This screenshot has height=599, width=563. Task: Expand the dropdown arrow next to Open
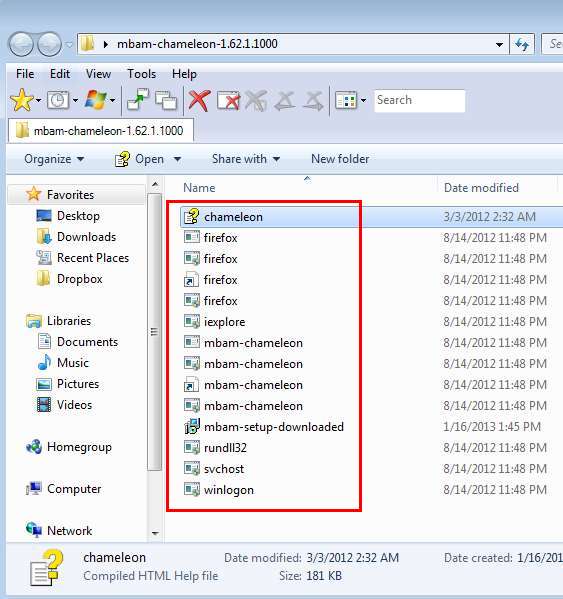pos(177,159)
